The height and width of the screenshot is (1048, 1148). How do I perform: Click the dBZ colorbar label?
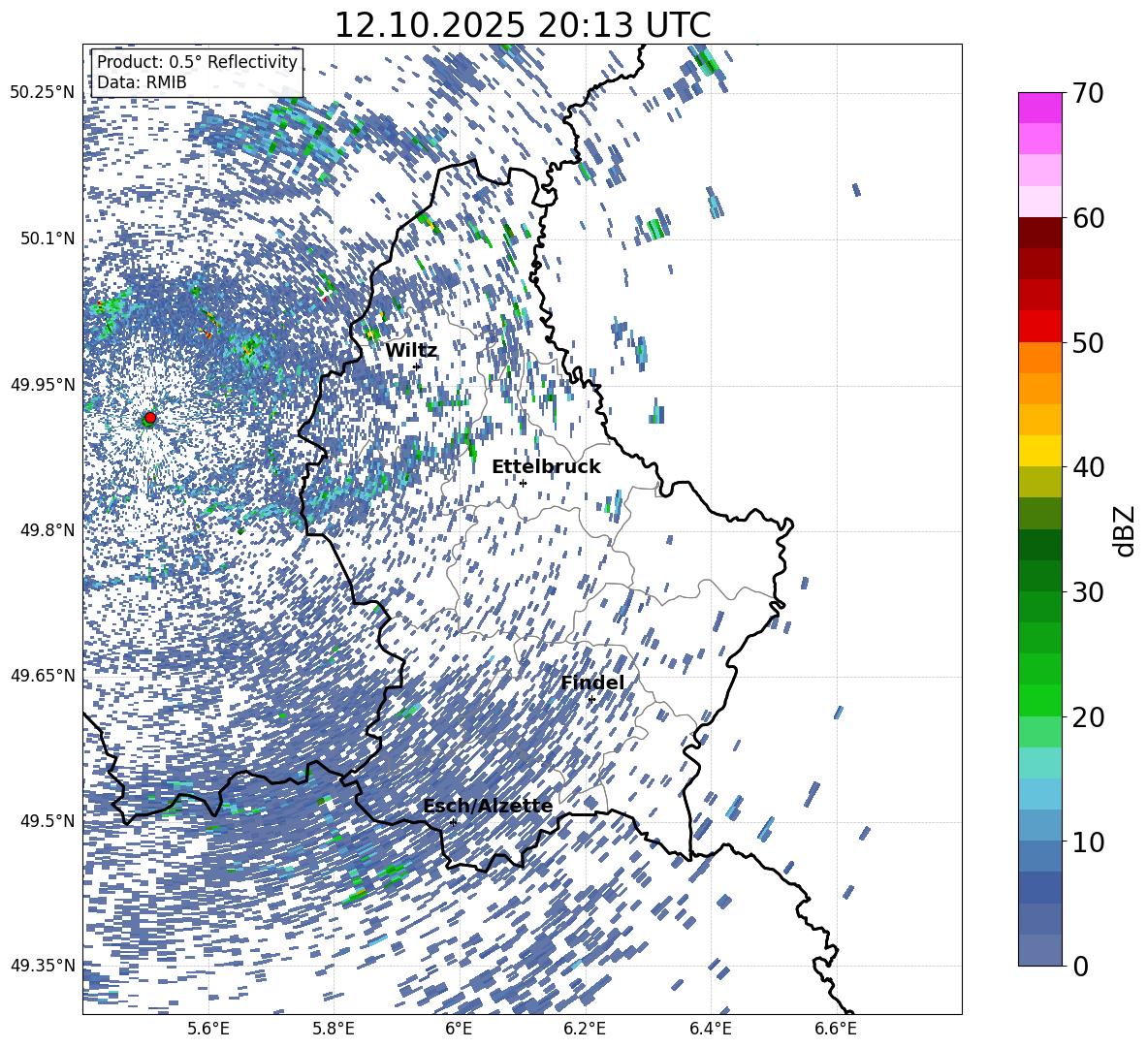(1126, 530)
